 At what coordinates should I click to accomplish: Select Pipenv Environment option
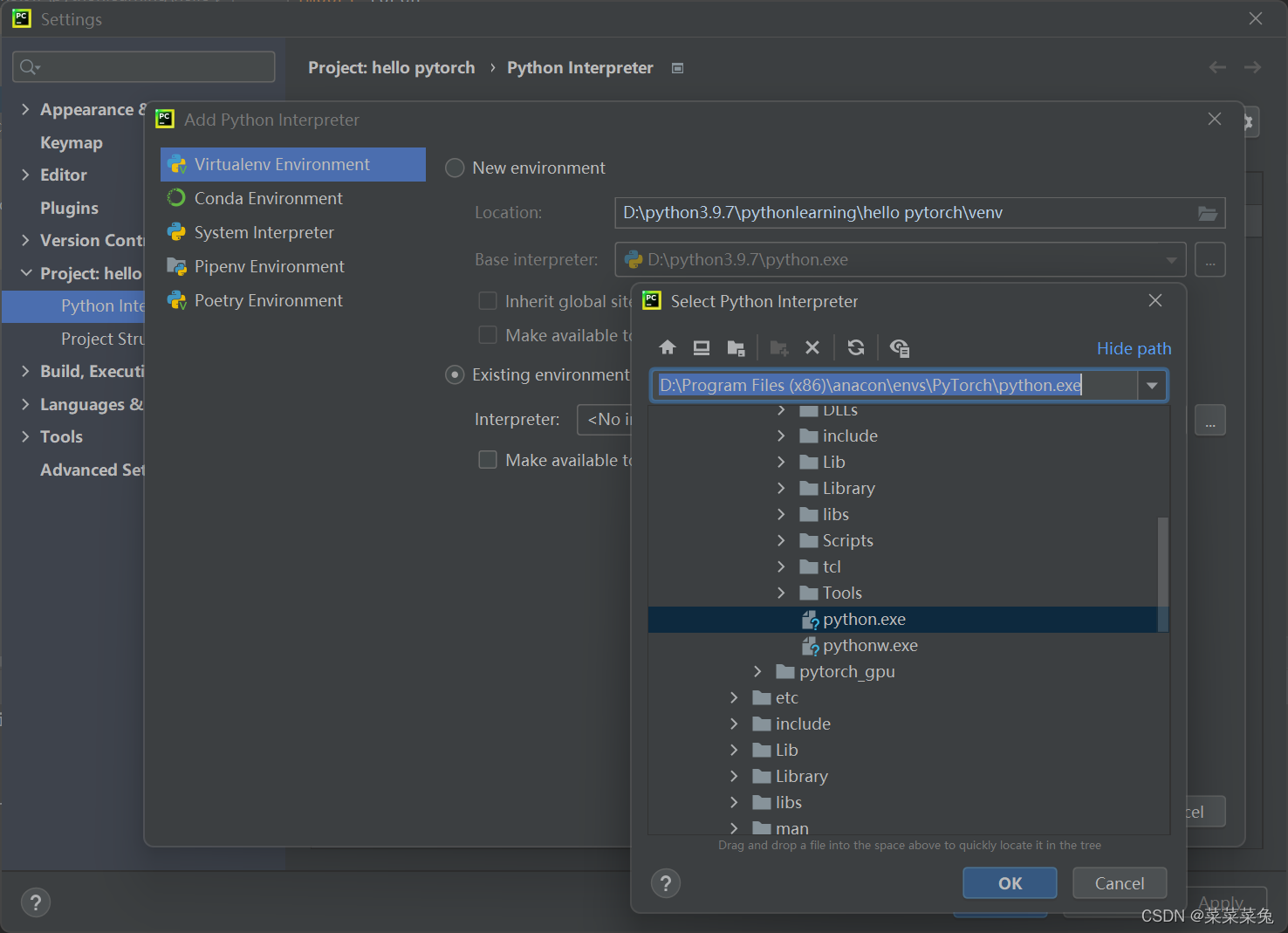click(x=293, y=266)
